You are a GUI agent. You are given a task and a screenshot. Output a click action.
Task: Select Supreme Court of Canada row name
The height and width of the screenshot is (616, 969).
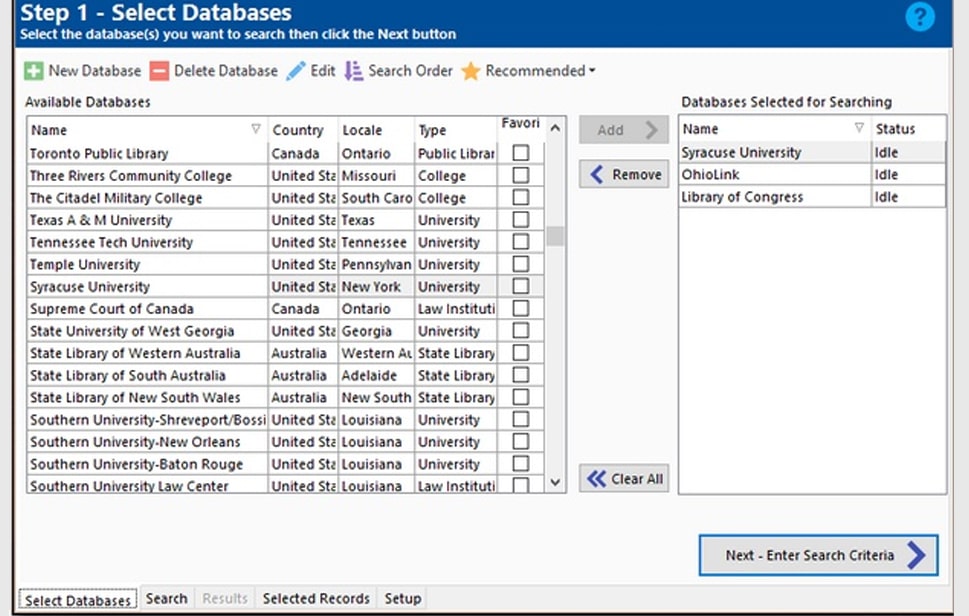(x=111, y=309)
